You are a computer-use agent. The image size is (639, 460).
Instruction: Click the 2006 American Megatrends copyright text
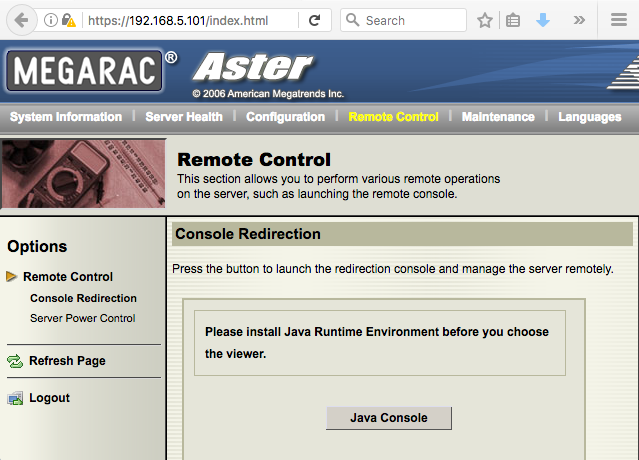point(268,94)
